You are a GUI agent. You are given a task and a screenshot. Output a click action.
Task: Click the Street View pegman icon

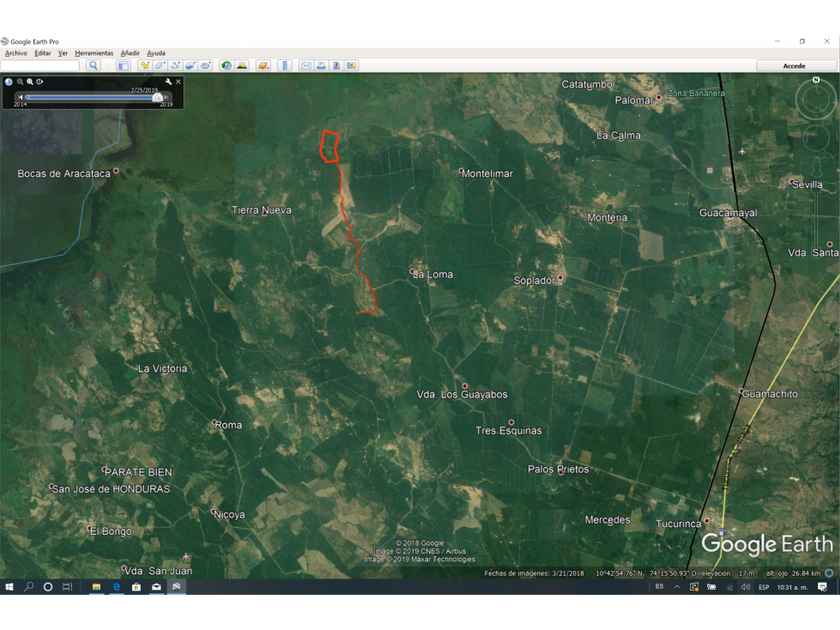(816, 167)
